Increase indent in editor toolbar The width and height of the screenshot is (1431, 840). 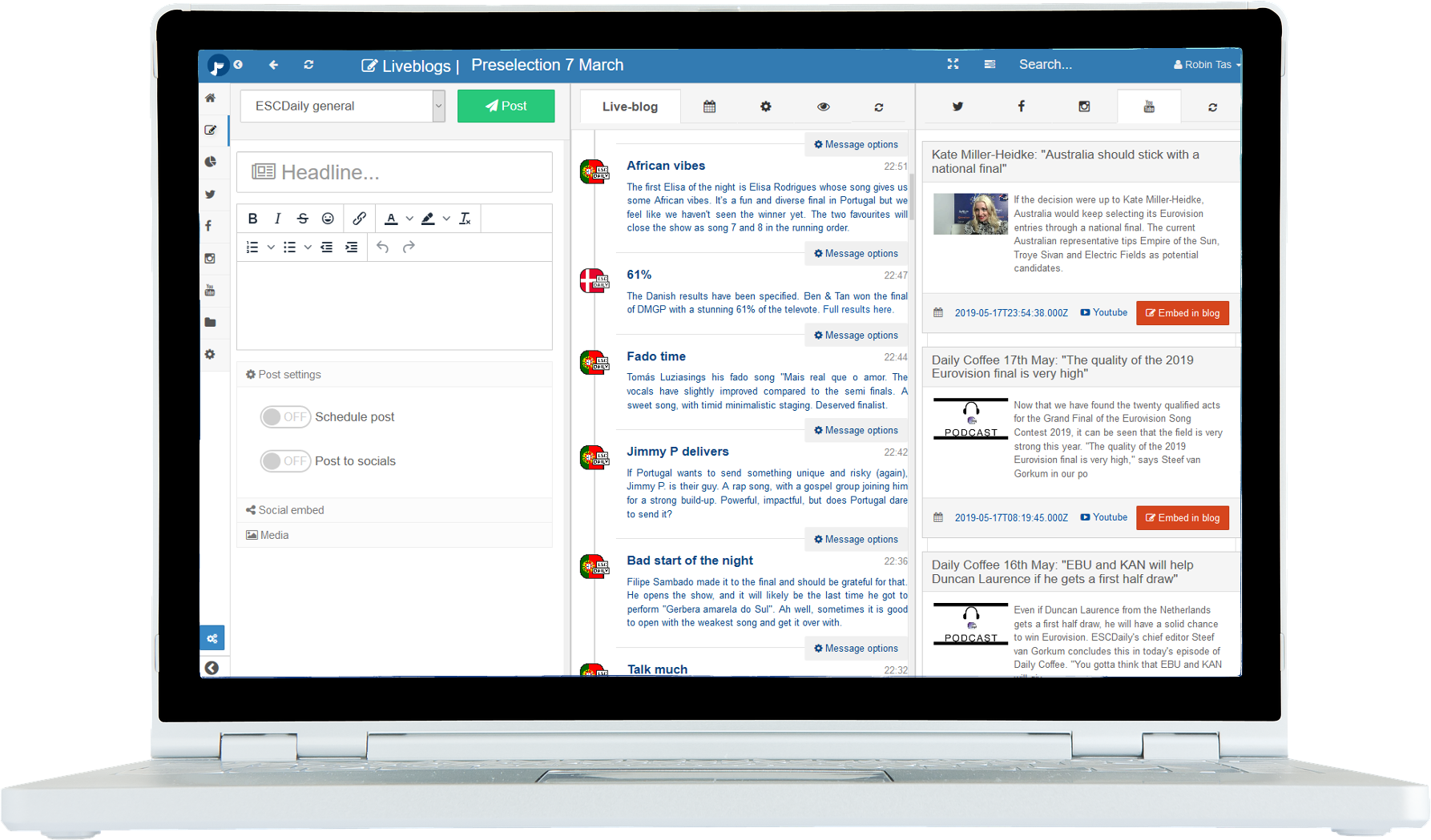pos(351,247)
